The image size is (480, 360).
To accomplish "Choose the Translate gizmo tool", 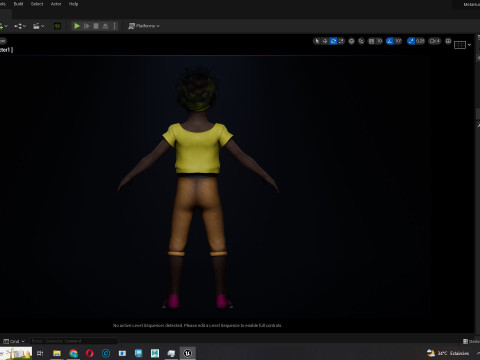I will click(325, 41).
